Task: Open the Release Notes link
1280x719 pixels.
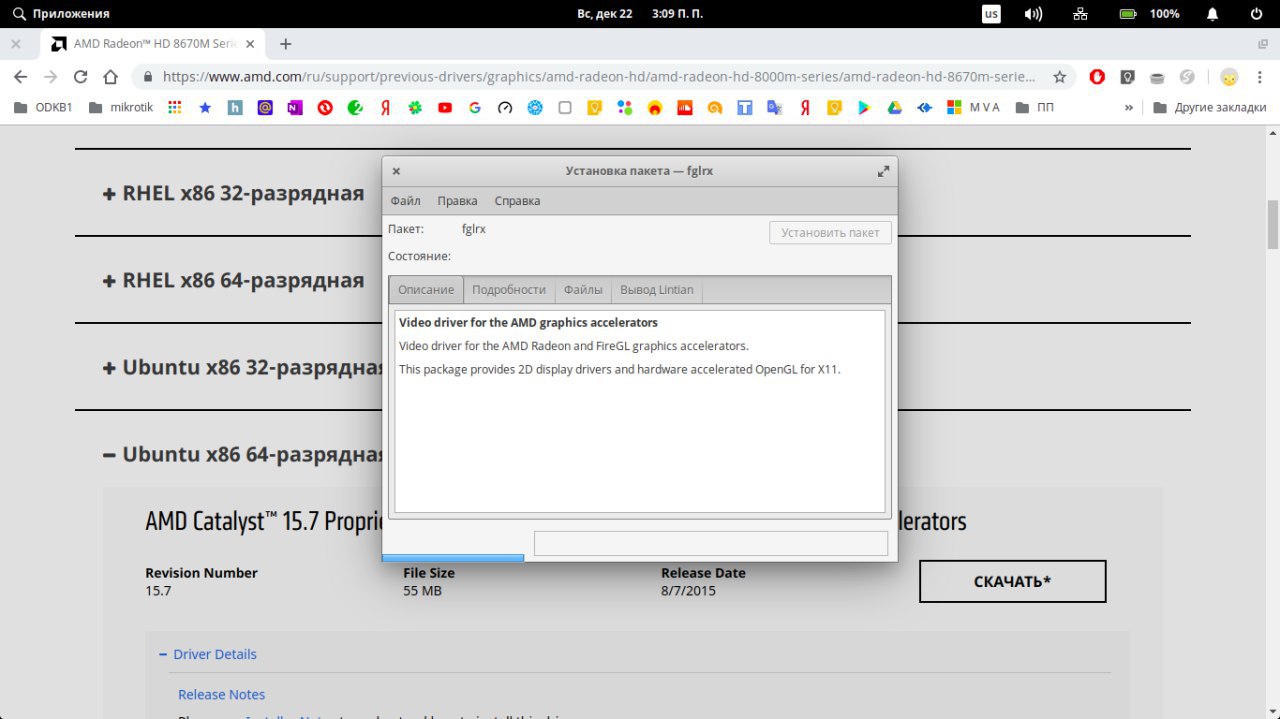Action: point(221,694)
